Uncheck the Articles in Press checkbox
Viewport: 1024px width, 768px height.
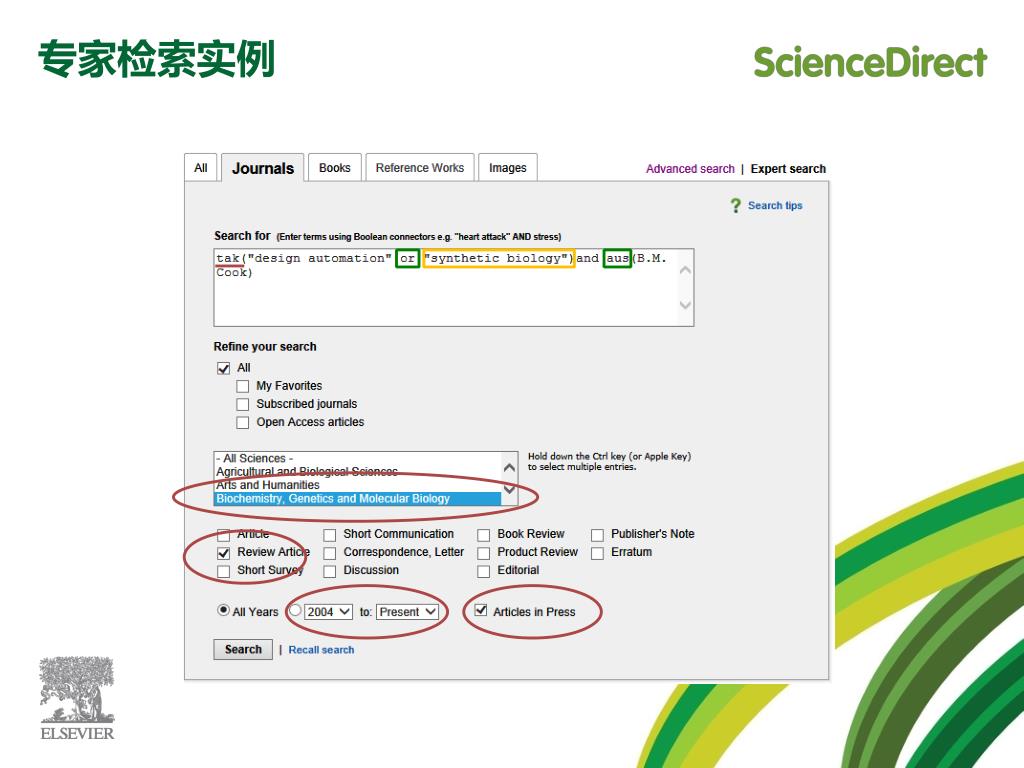click(481, 611)
